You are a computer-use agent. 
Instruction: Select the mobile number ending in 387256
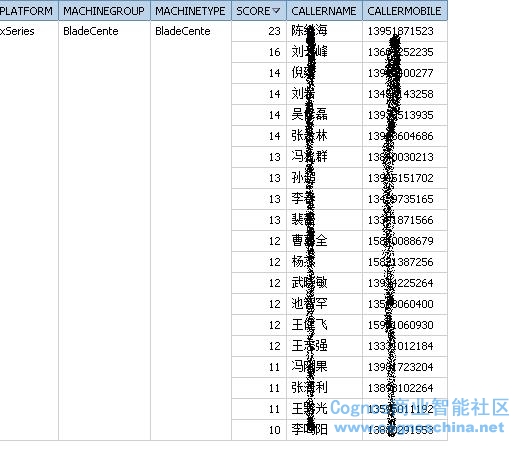(400, 262)
